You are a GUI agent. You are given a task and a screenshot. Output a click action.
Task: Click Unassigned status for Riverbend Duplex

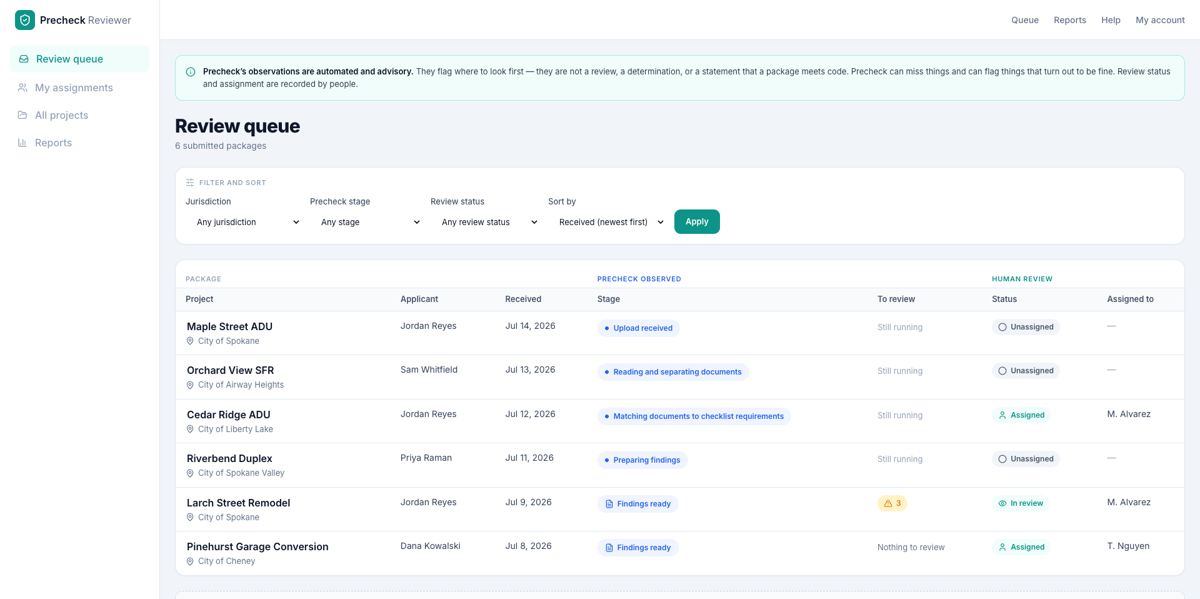1026,459
